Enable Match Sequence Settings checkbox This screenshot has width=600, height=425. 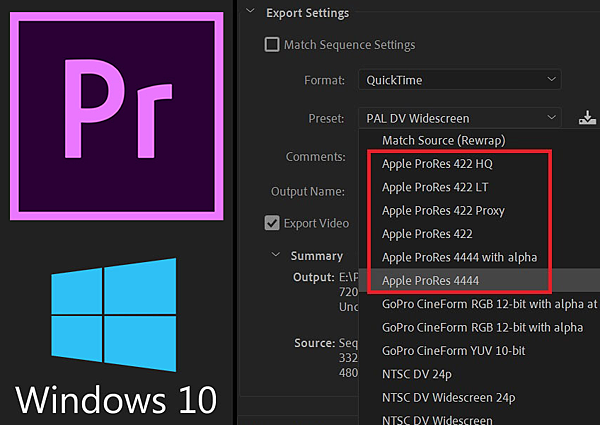[272, 44]
